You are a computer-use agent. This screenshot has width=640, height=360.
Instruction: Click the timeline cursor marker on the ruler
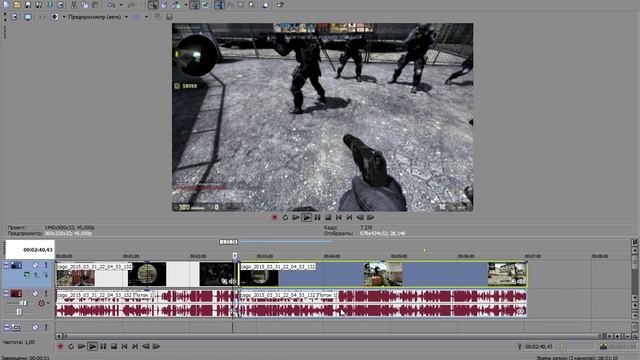[x=235, y=256]
